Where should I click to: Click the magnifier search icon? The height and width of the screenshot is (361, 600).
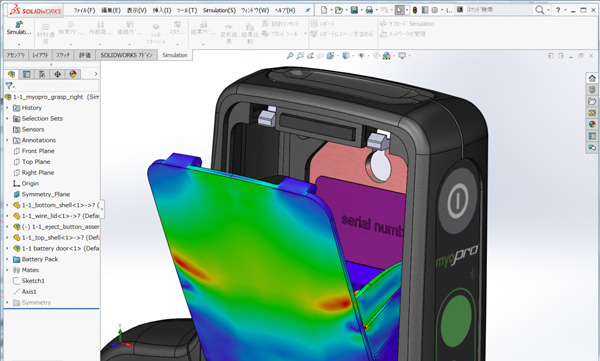tap(539, 10)
